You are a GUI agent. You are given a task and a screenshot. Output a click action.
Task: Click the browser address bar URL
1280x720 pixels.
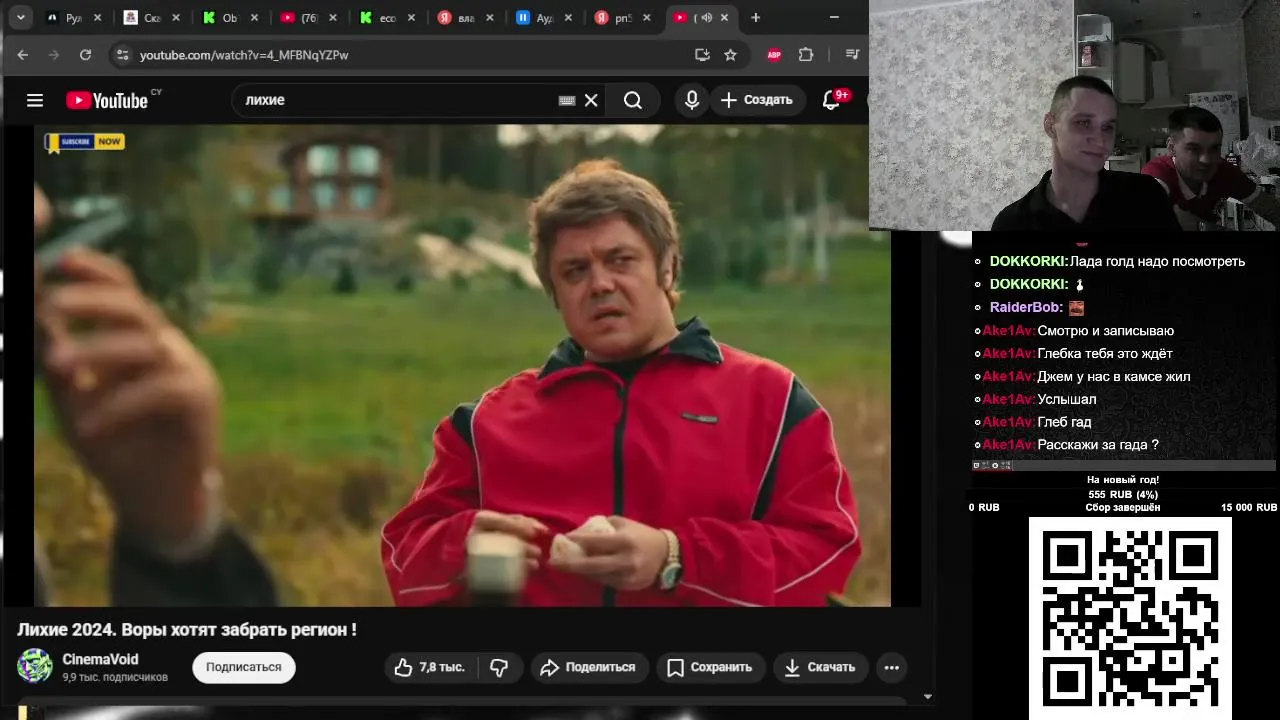click(244, 55)
